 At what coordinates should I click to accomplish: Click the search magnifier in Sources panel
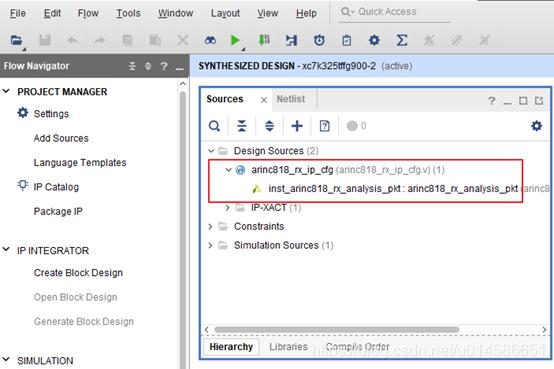coord(214,126)
